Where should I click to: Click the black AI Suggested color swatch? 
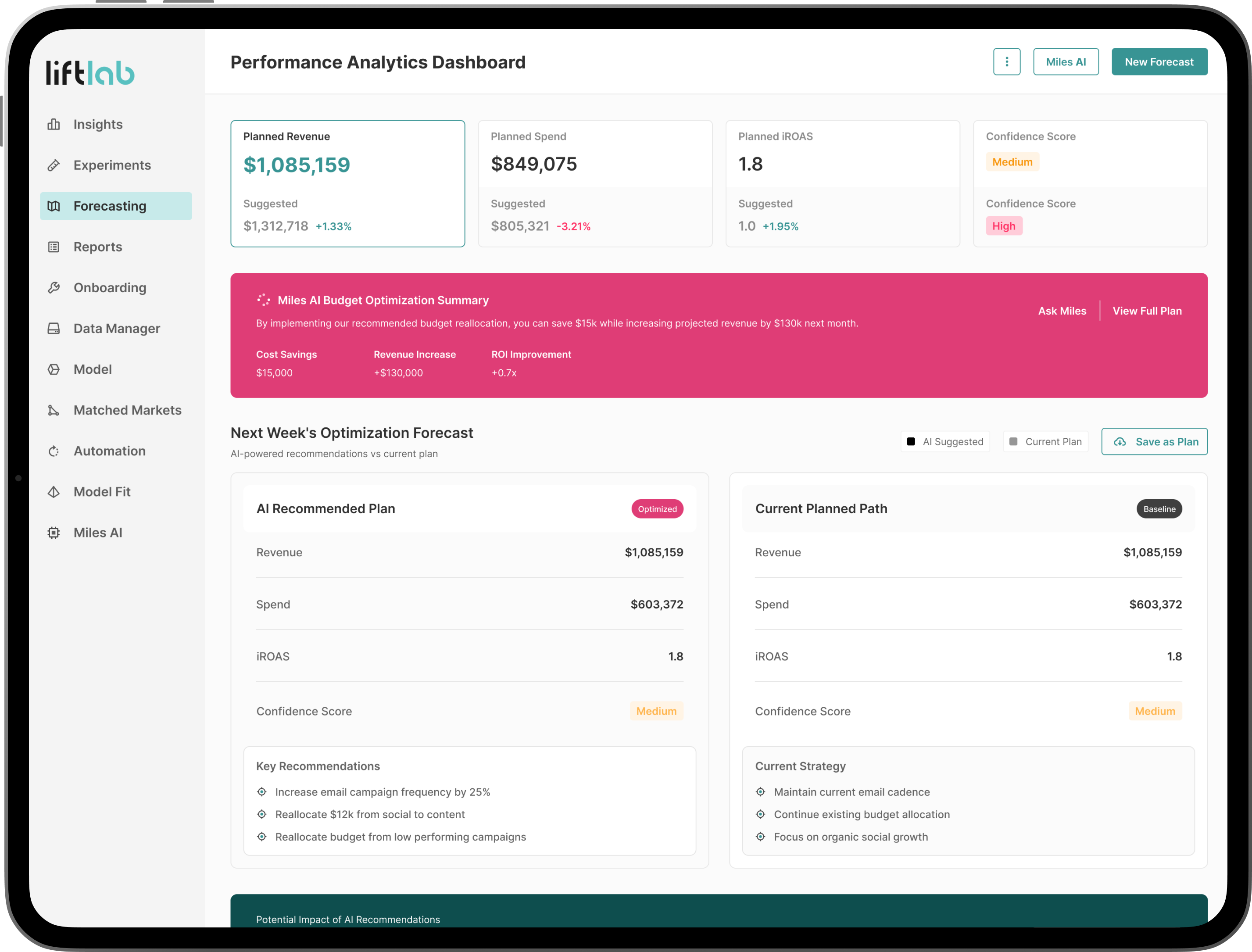click(x=910, y=441)
